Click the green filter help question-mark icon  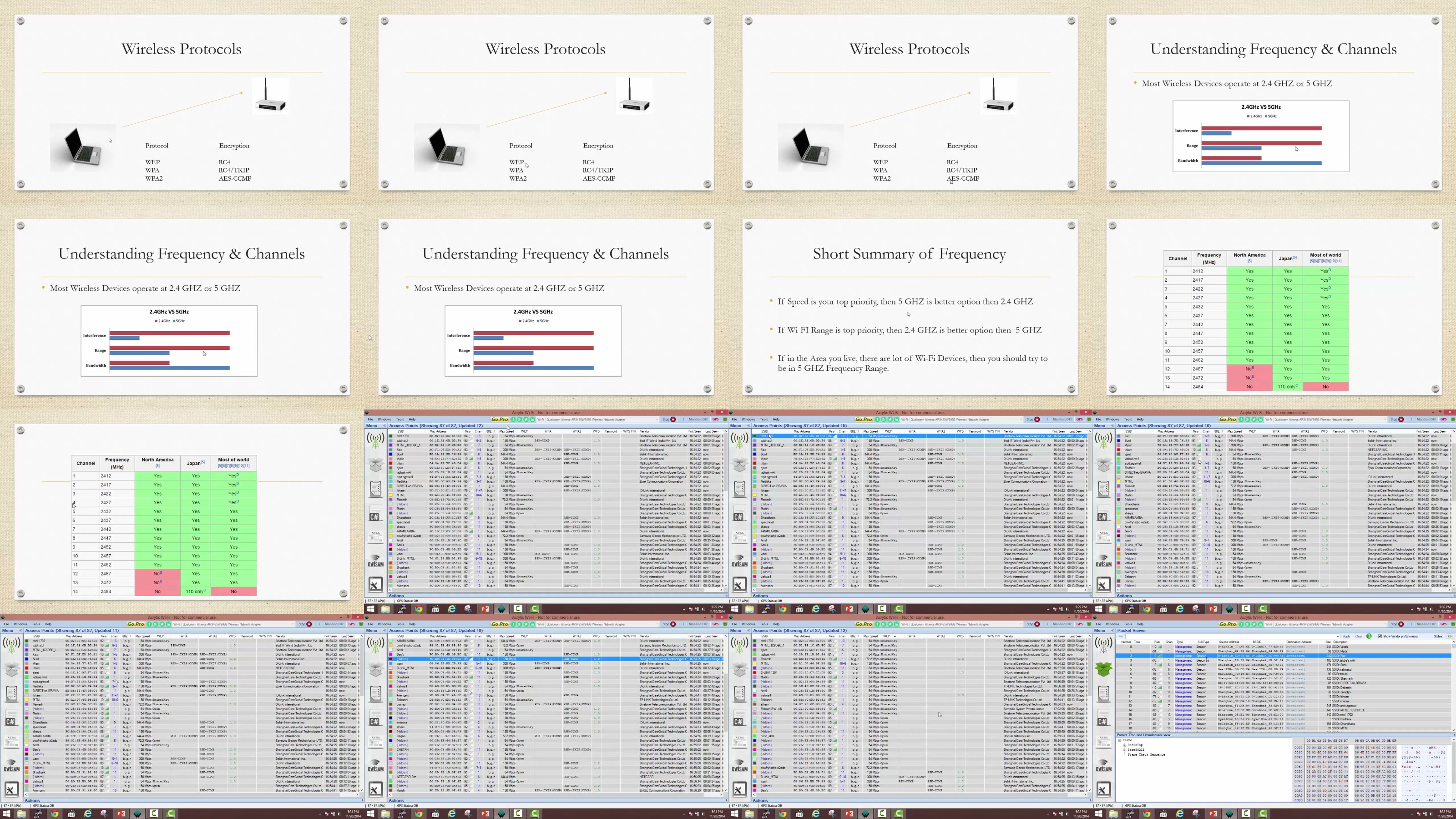coord(1369,637)
